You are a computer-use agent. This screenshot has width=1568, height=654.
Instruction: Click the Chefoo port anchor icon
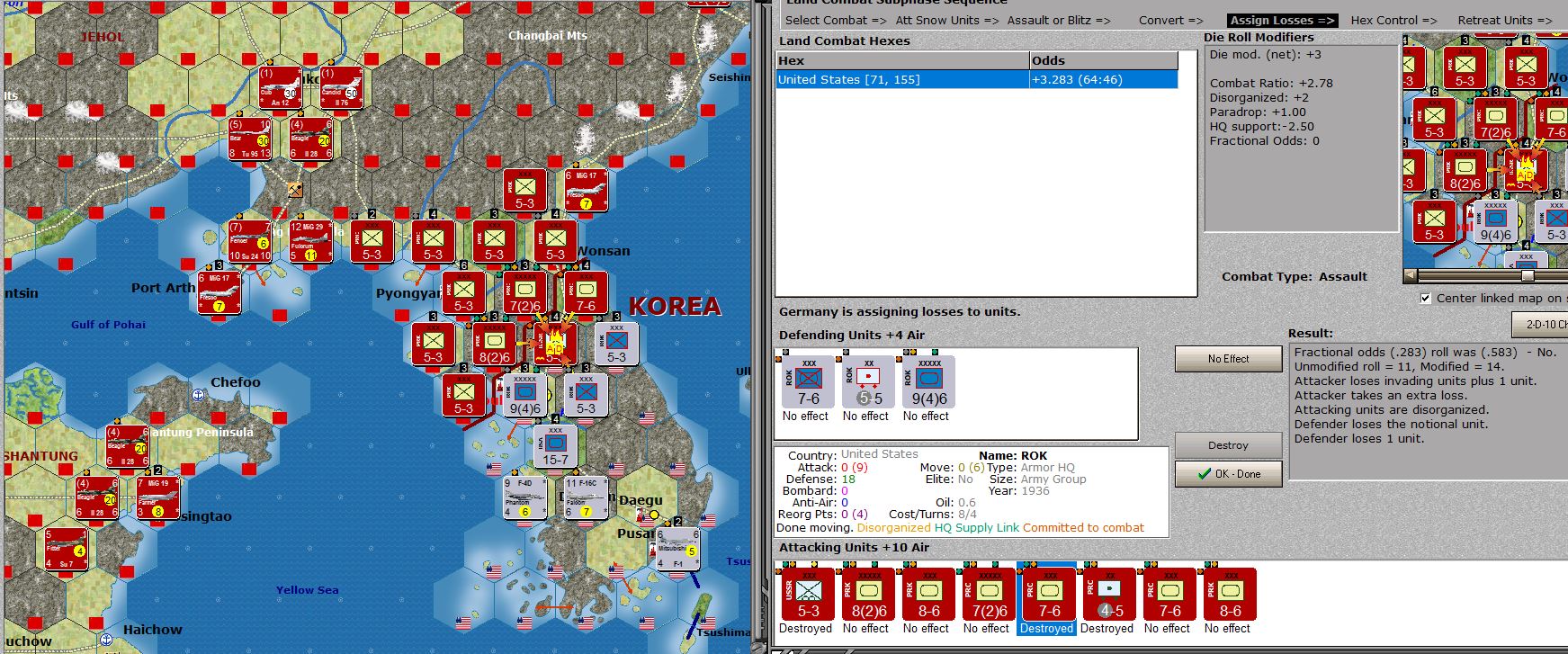[198, 395]
